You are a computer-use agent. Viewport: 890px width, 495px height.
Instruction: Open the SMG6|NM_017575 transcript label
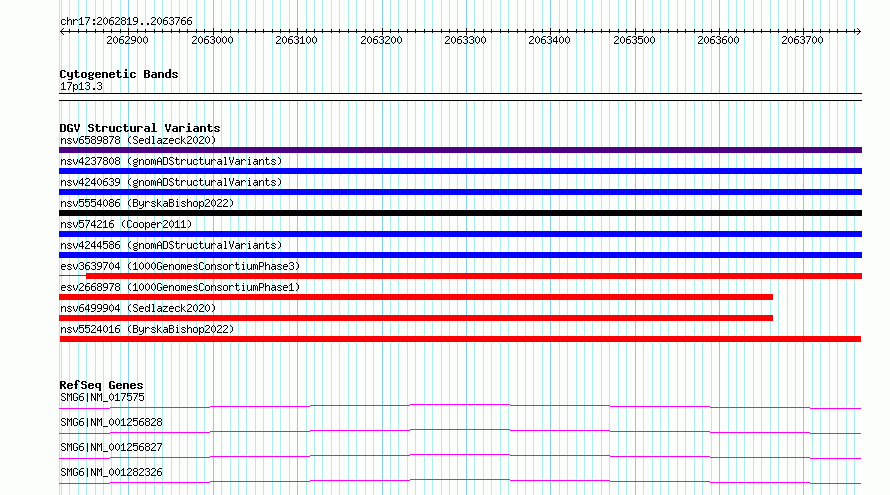102,397
